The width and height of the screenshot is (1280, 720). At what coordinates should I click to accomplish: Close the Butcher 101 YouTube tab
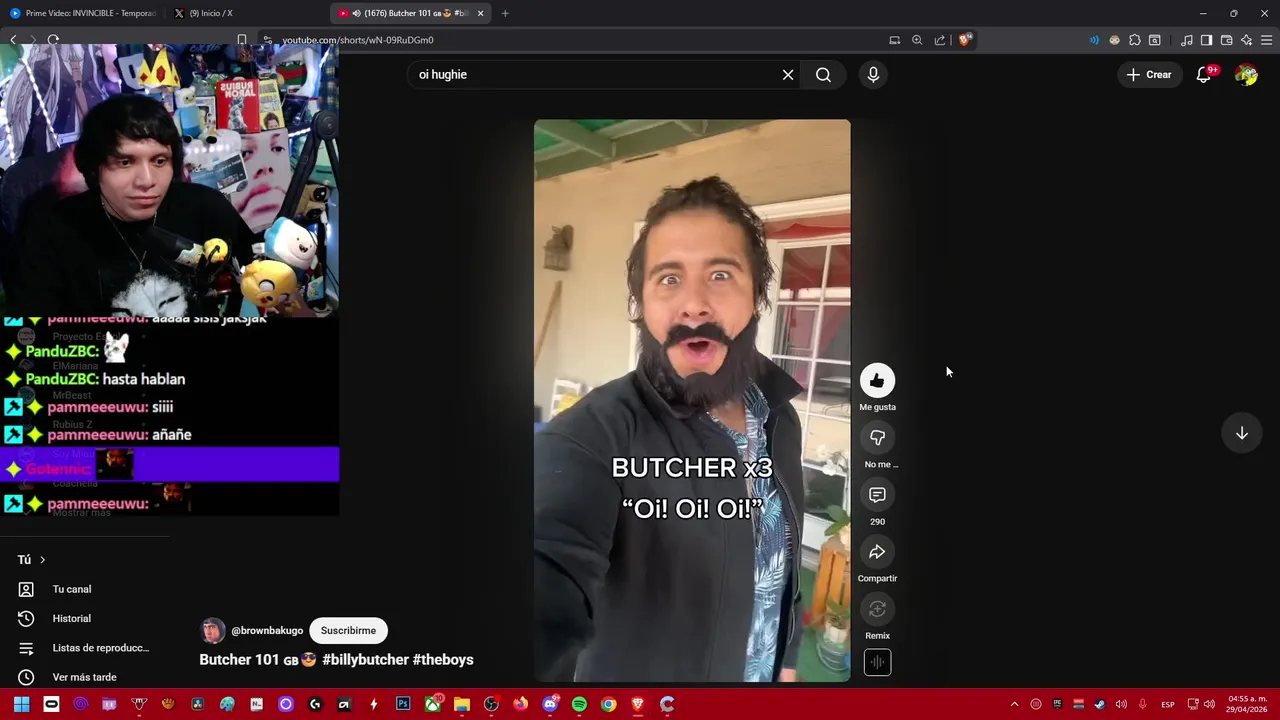coord(481,13)
